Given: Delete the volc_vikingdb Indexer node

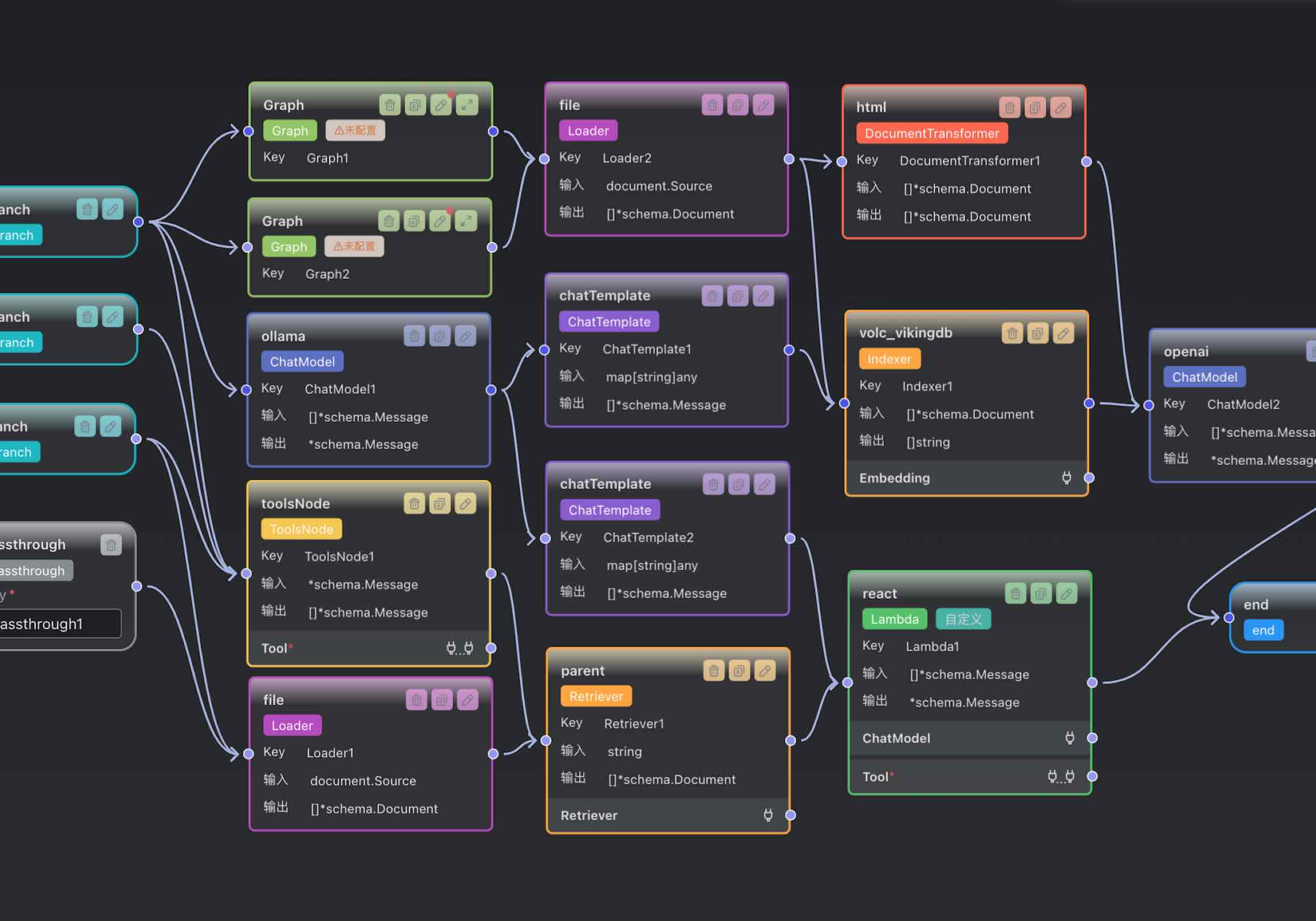Looking at the screenshot, I should pos(1012,333).
